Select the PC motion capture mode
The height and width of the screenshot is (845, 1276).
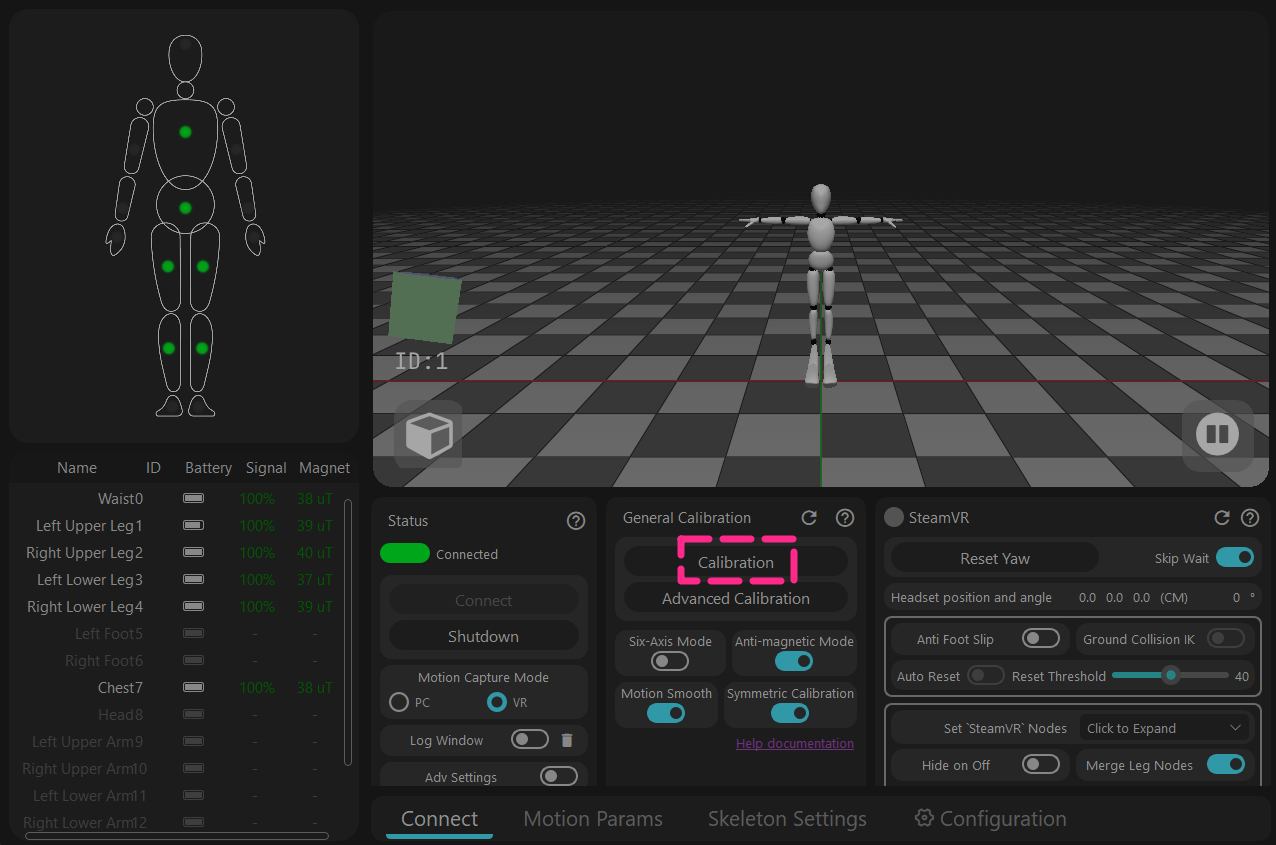click(x=399, y=702)
